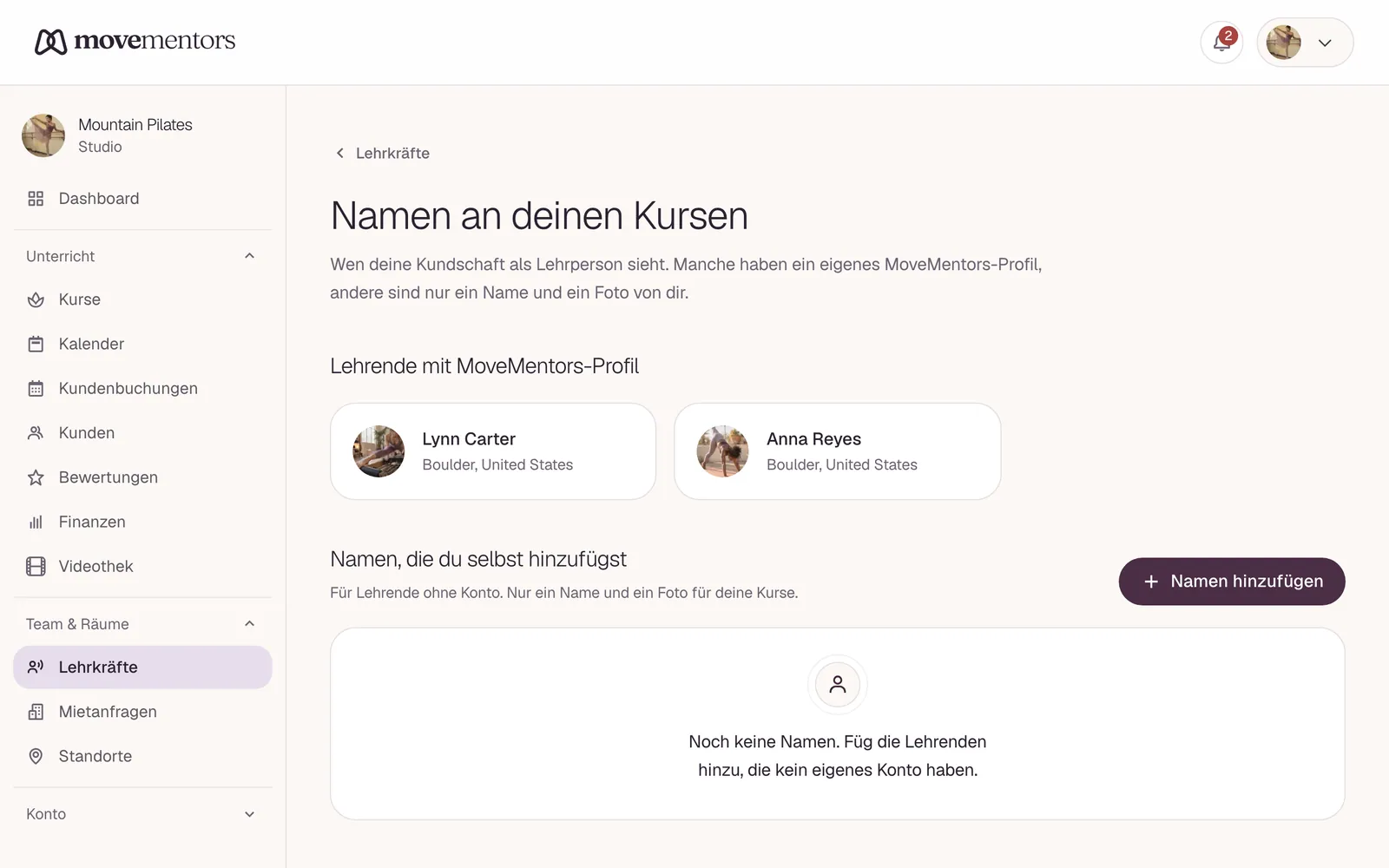Open Kundenbuchungen menu item
Image resolution: width=1389 pixels, height=868 pixels.
(142, 388)
